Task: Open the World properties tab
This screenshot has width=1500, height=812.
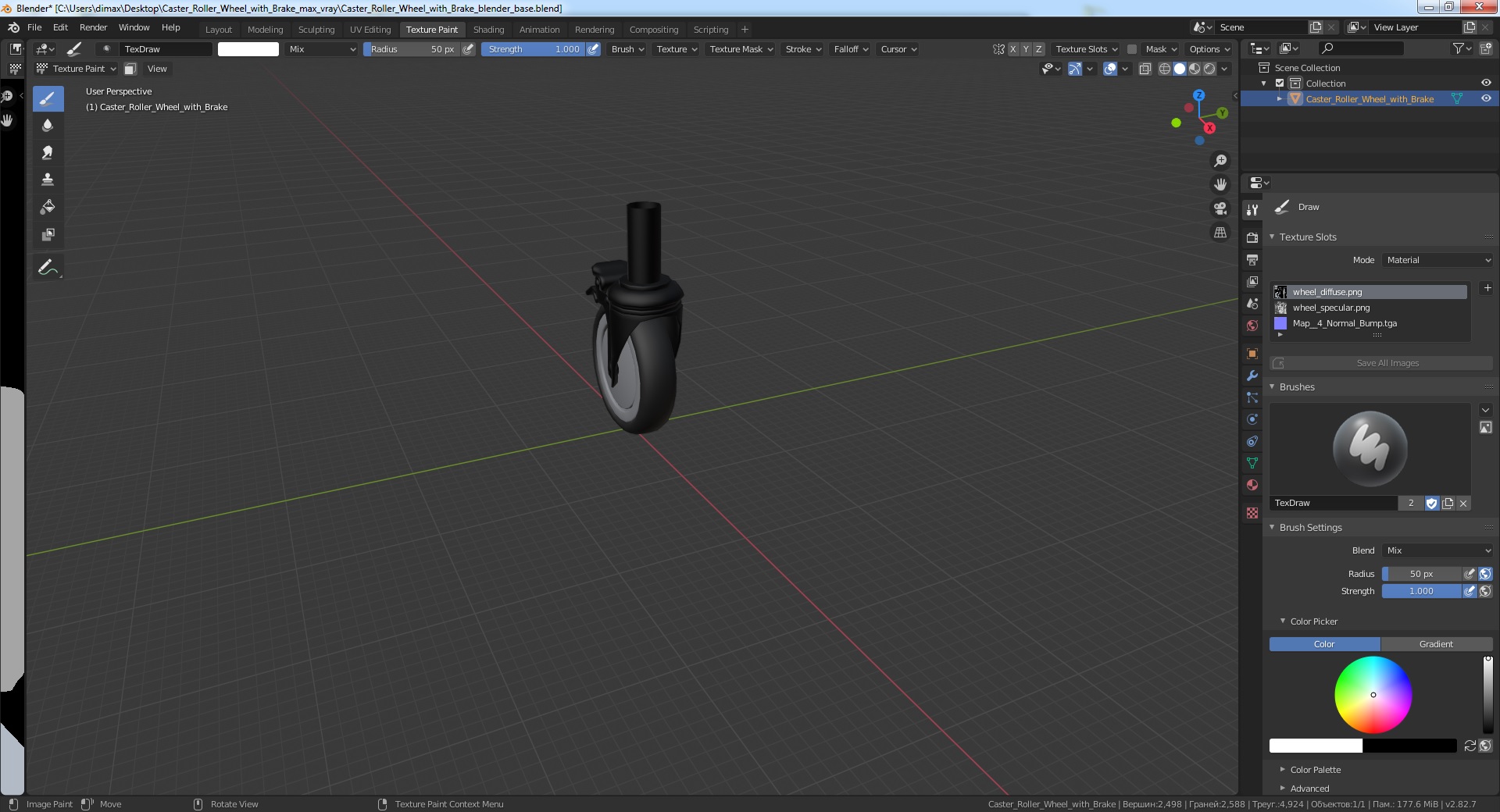Action: click(x=1252, y=326)
